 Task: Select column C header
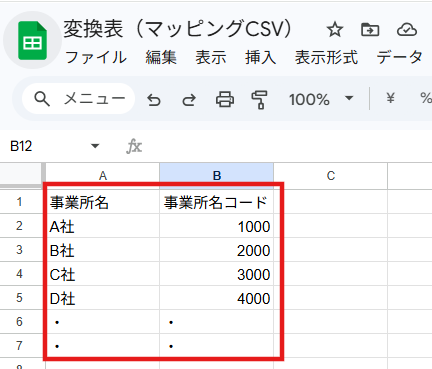click(331, 176)
